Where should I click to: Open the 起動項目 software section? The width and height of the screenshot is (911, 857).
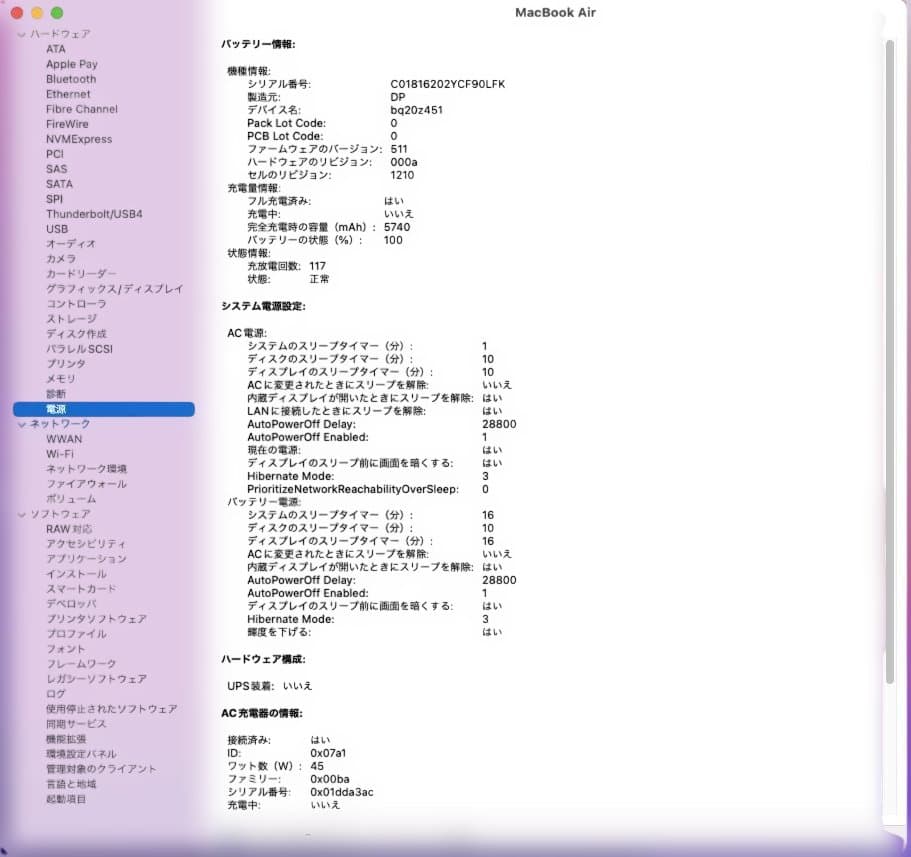[65, 799]
